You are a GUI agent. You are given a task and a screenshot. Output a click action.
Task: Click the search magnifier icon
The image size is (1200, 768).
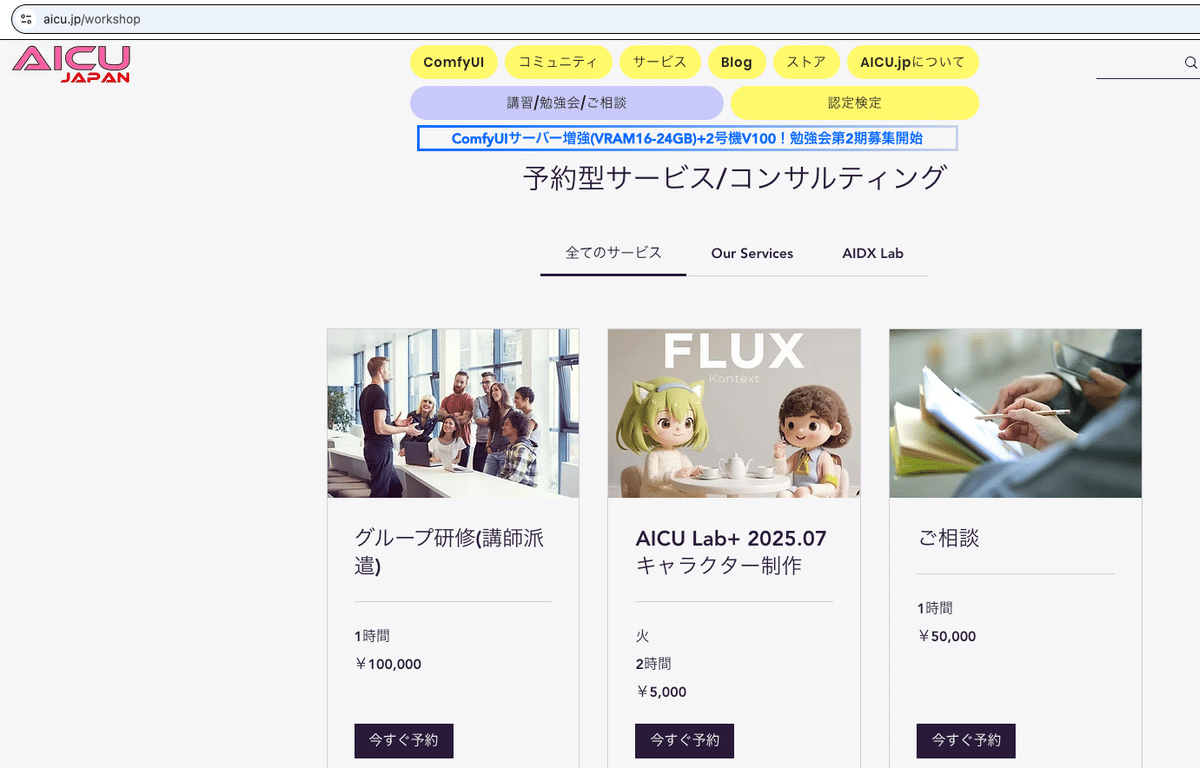pos(1191,62)
